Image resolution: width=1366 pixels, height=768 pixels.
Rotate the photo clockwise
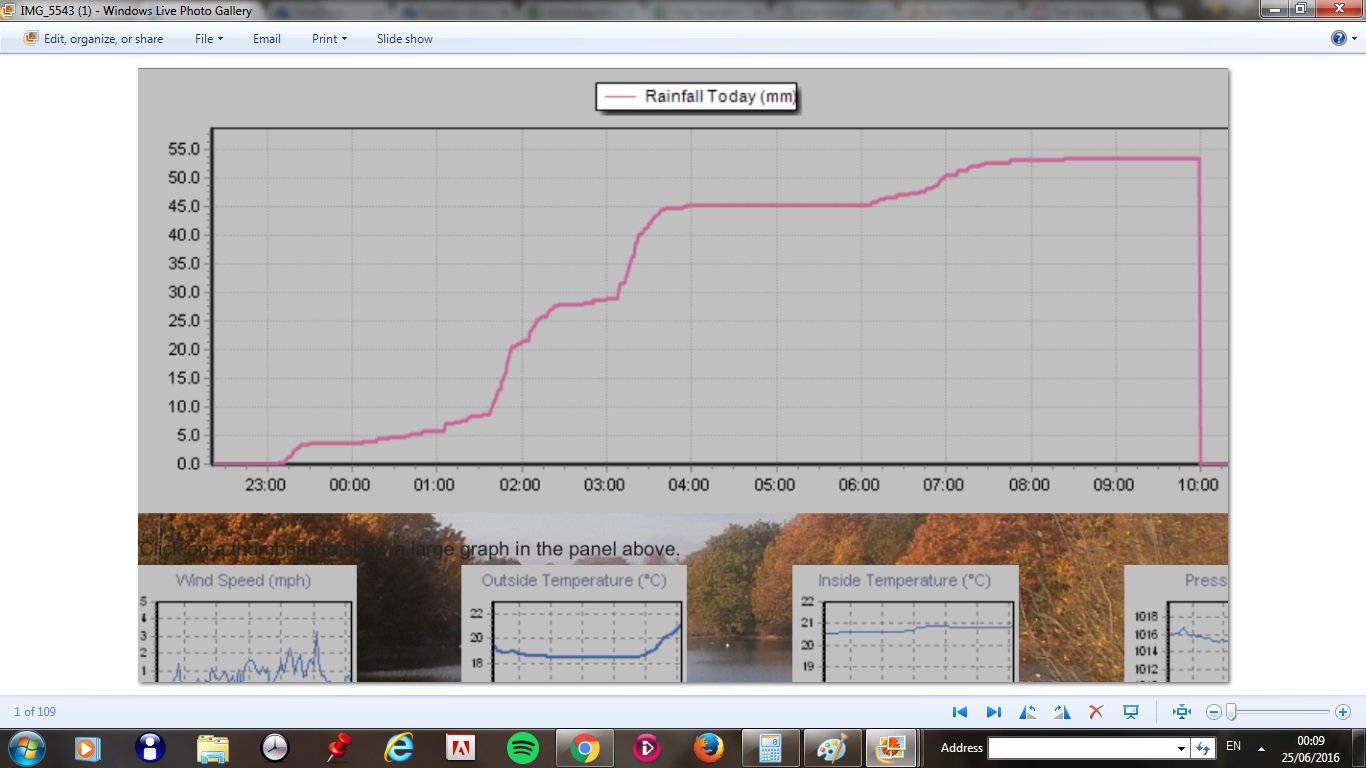[x=1062, y=712]
